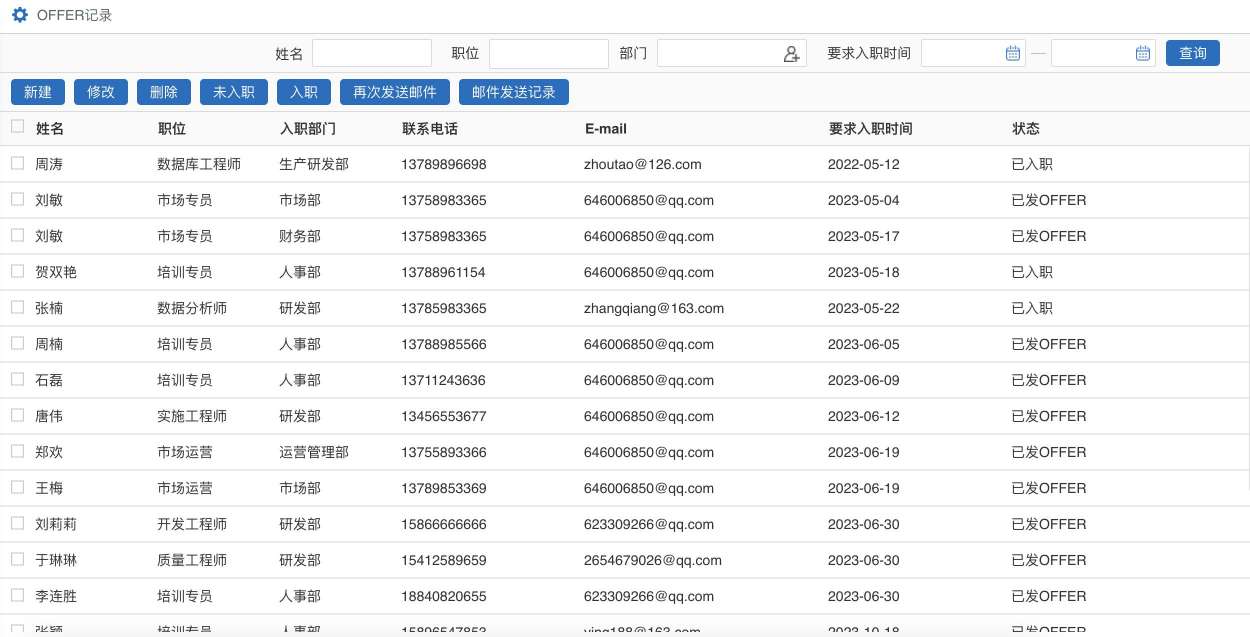Click the gear icon beside OFFER记录
1250x637 pixels.
pos(19,15)
